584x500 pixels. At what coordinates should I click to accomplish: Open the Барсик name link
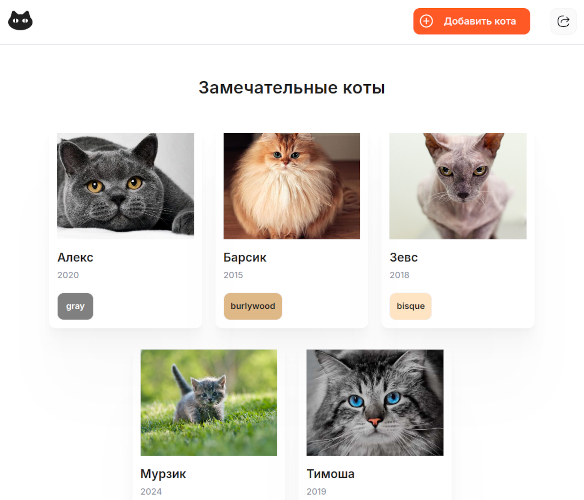(245, 257)
